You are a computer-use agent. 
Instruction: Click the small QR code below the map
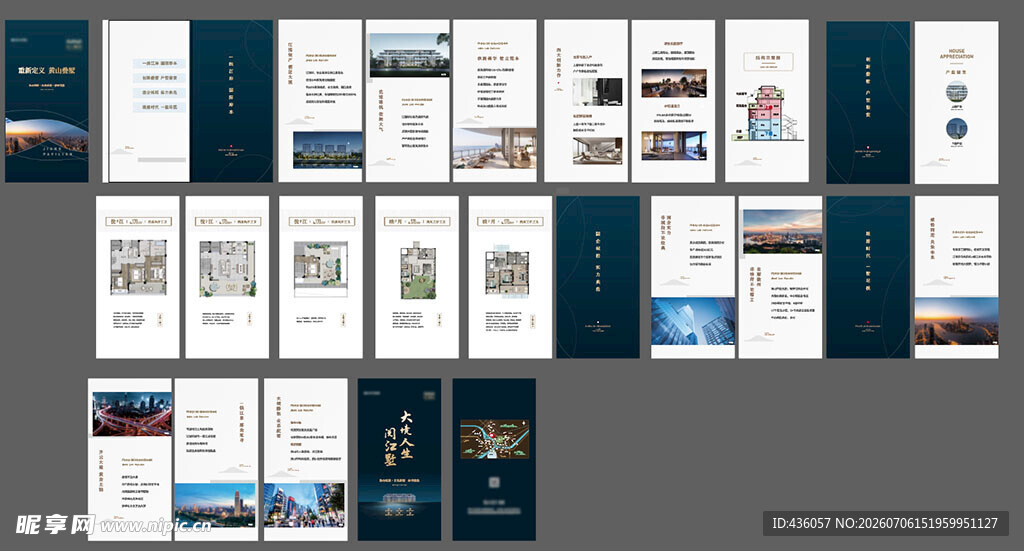coord(494,482)
